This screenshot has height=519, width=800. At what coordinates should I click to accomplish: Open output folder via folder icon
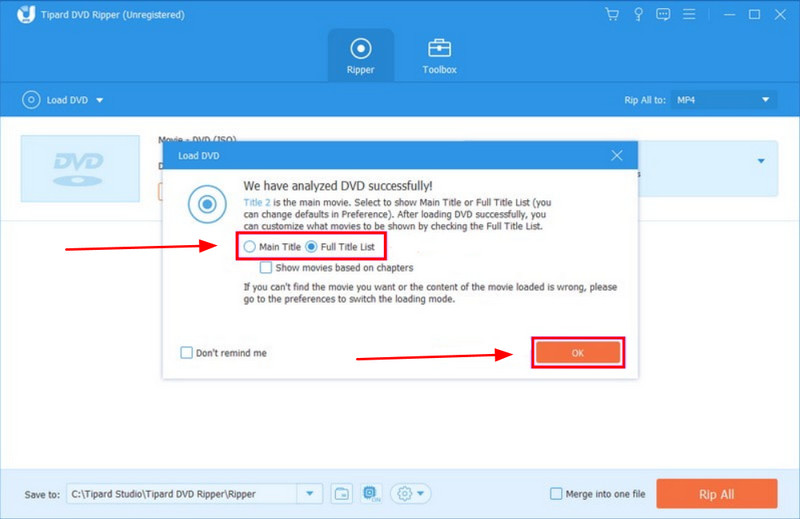click(342, 493)
